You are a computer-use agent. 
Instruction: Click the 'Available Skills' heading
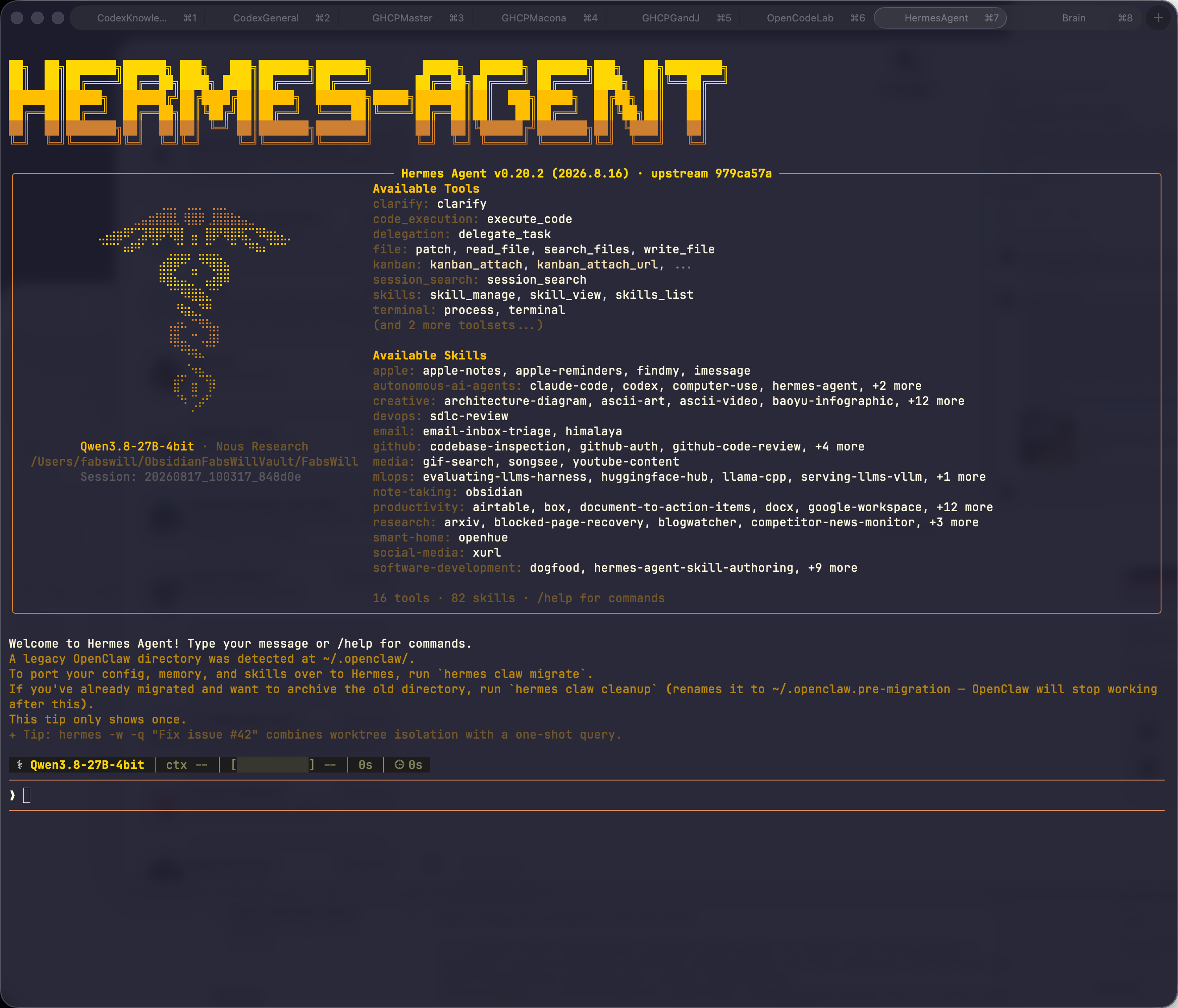point(429,355)
